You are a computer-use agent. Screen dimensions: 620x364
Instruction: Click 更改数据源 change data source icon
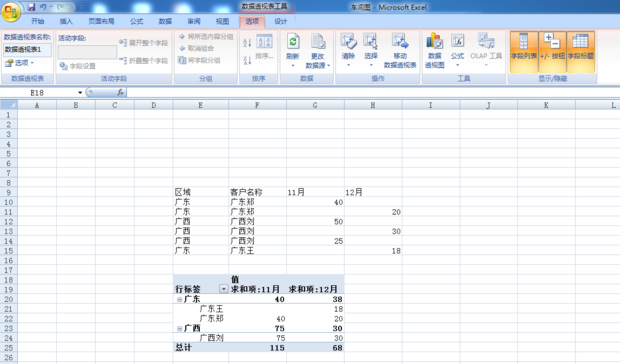pos(318,41)
